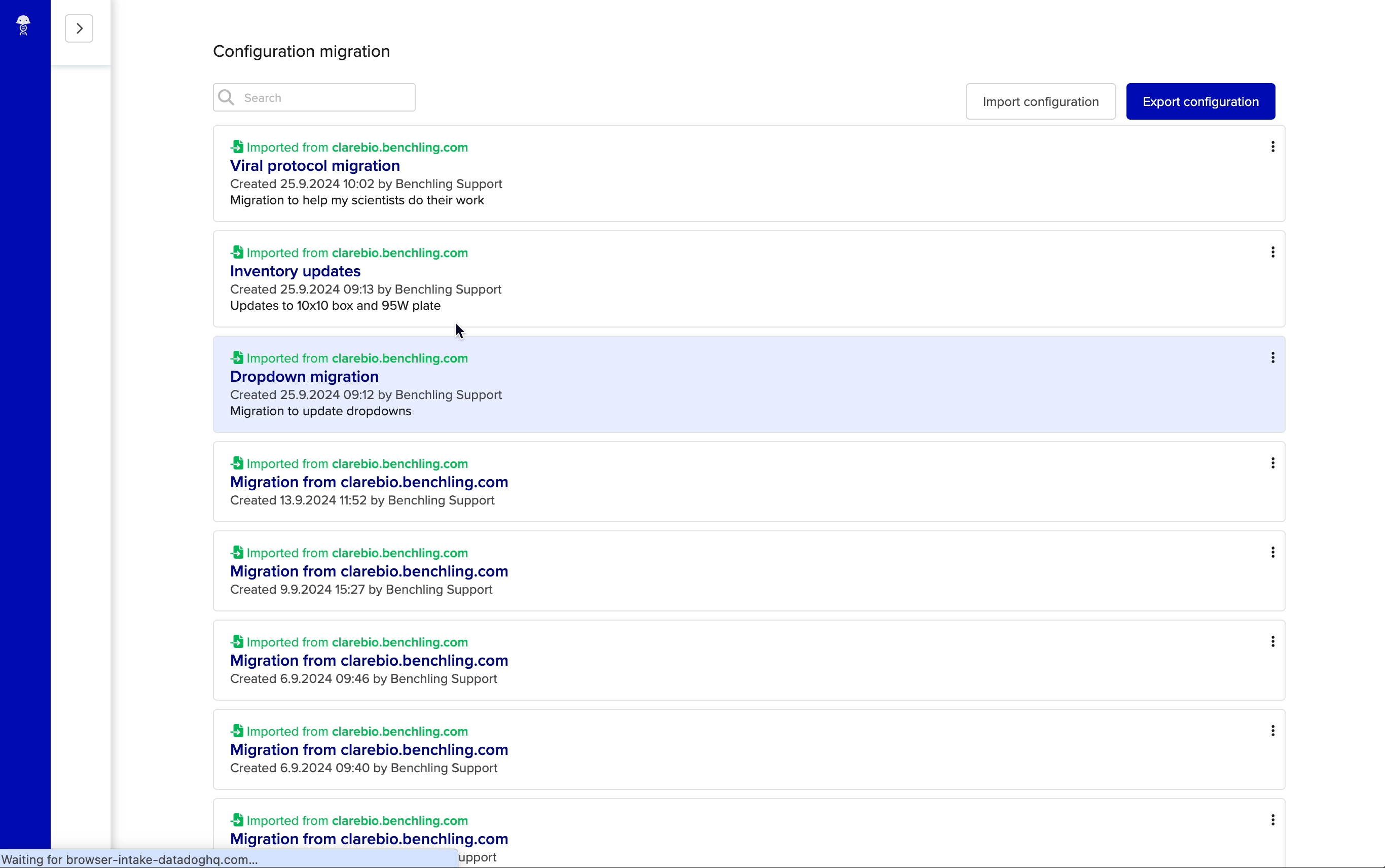Click Imported from clarebio.benchling.com on the first card
1385x868 pixels.
click(x=357, y=147)
